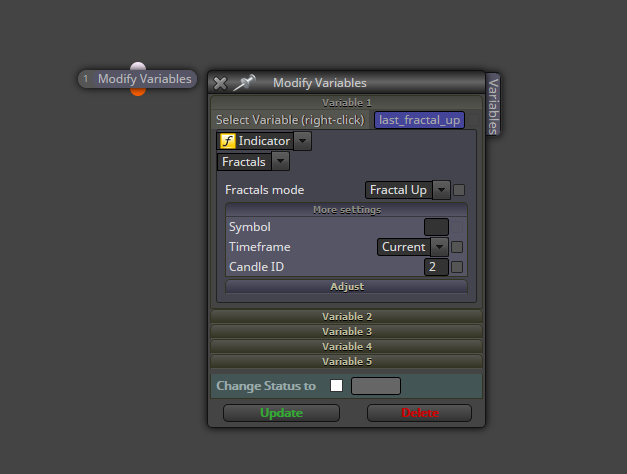Enable the Change Status to checkbox
This screenshot has height=474, width=627.
click(x=336, y=386)
